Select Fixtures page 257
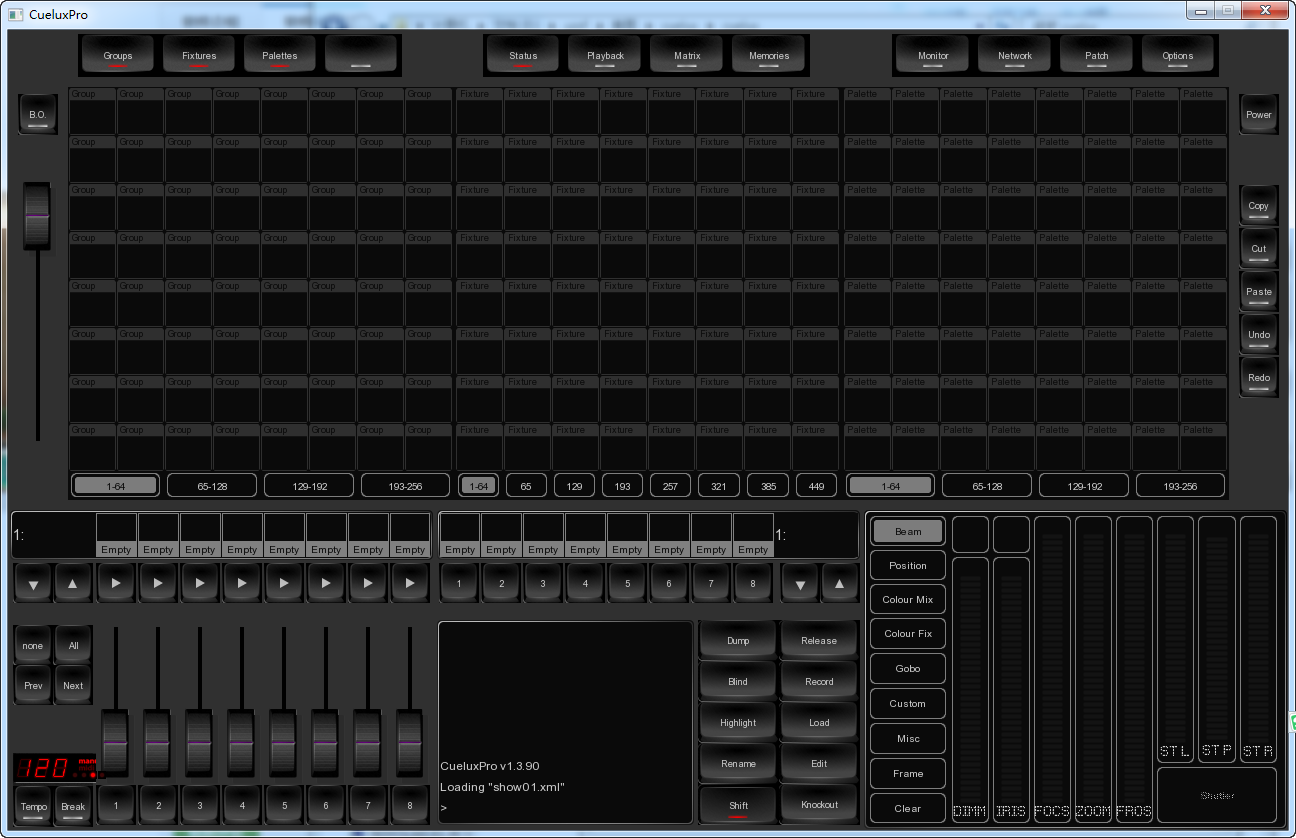Image resolution: width=1296 pixels, height=838 pixels. tap(670, 486)
